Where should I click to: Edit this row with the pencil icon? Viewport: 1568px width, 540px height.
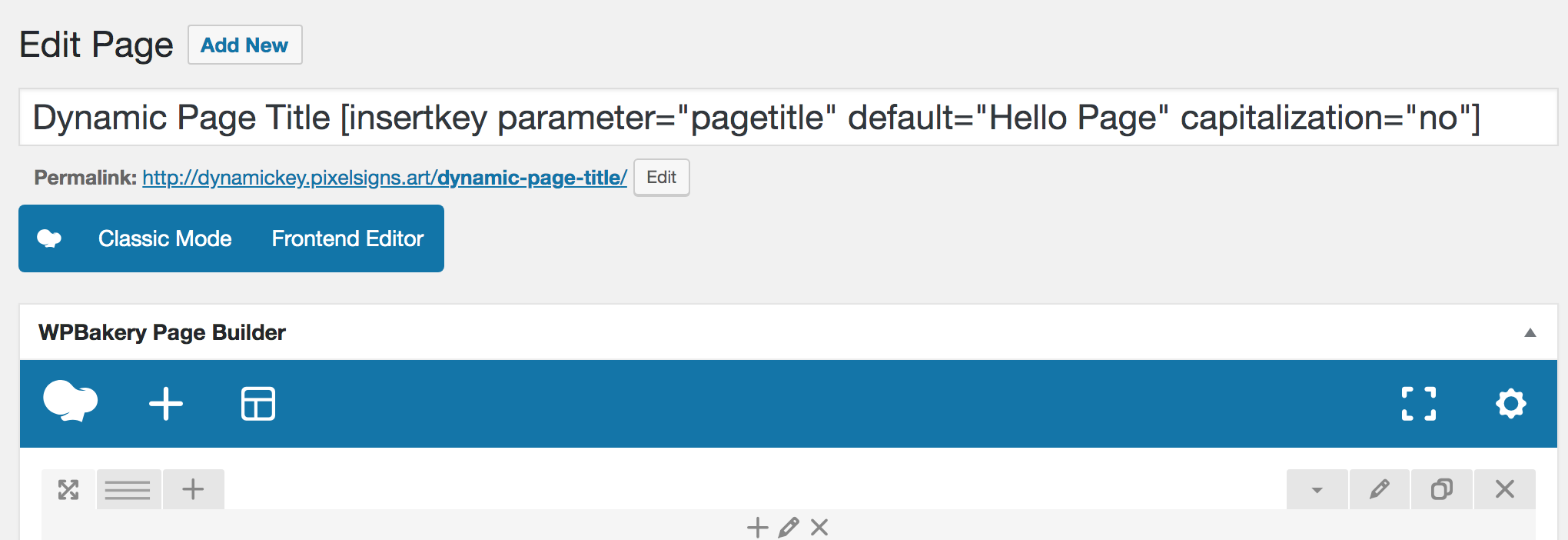point(1380,489)
